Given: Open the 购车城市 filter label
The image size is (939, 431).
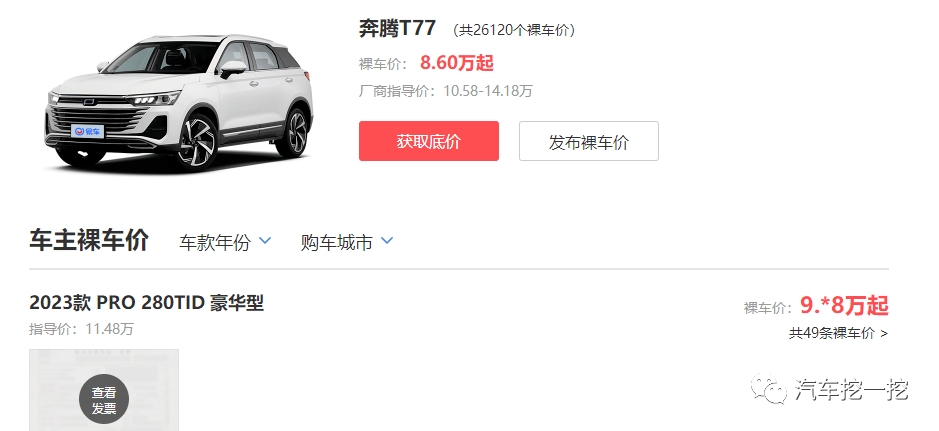Looking at the screenshot, I should click(x=337, y=242).
